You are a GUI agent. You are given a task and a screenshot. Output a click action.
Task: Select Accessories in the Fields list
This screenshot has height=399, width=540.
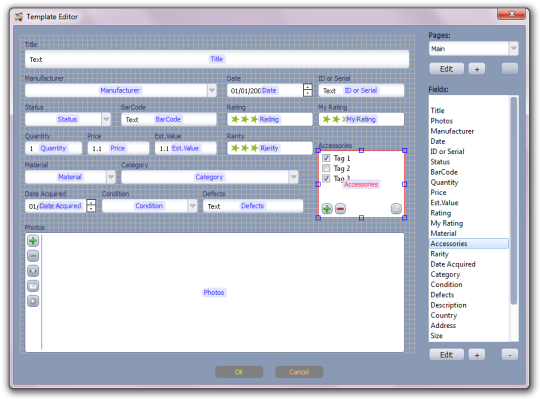tap(469, 243)
